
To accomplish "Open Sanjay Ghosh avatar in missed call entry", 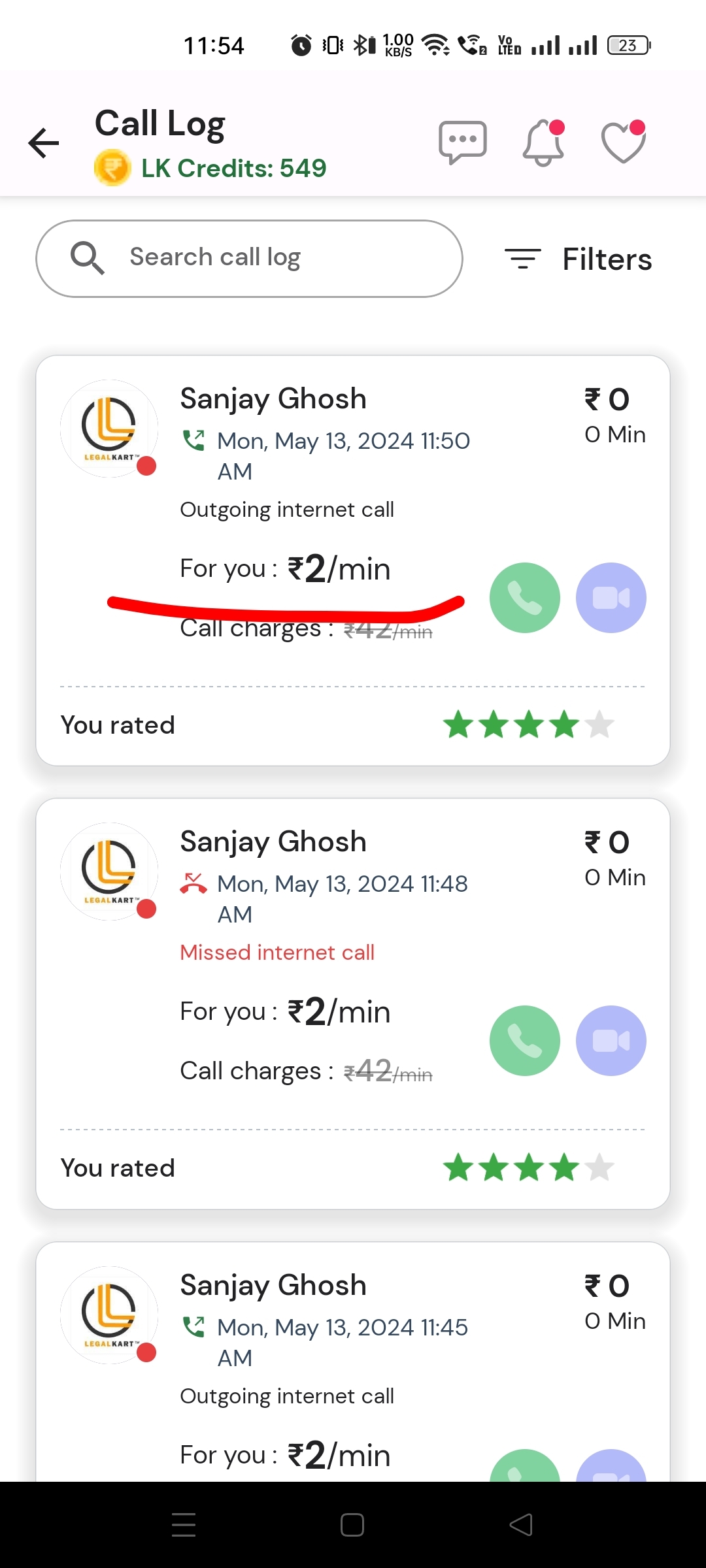I will coord(109,872).
